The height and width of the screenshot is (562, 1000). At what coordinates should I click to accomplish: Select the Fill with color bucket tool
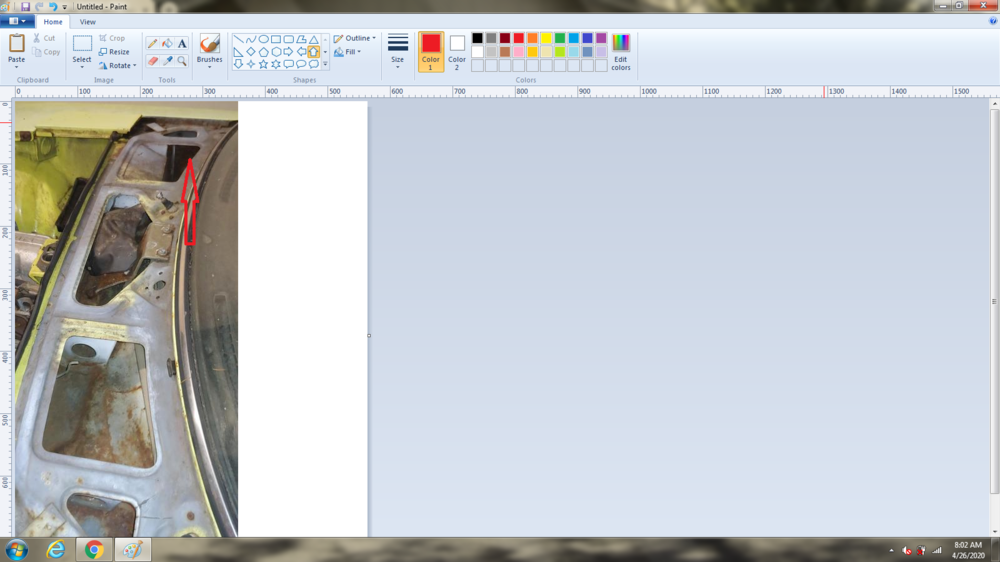point(167,43)
